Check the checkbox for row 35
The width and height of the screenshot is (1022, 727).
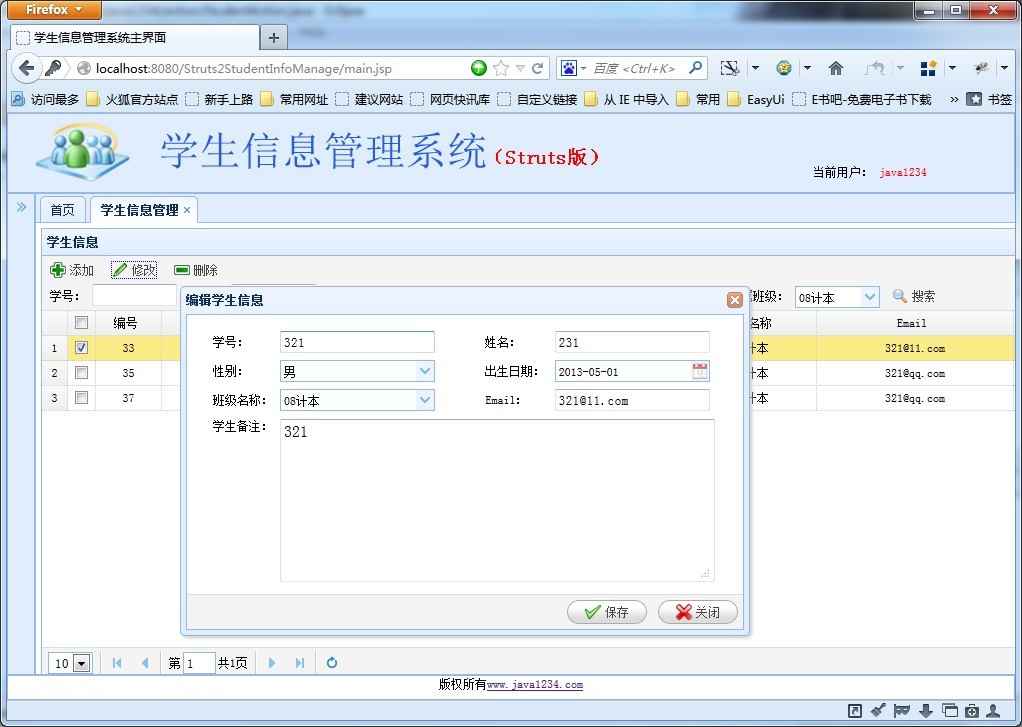pos(81,372)
